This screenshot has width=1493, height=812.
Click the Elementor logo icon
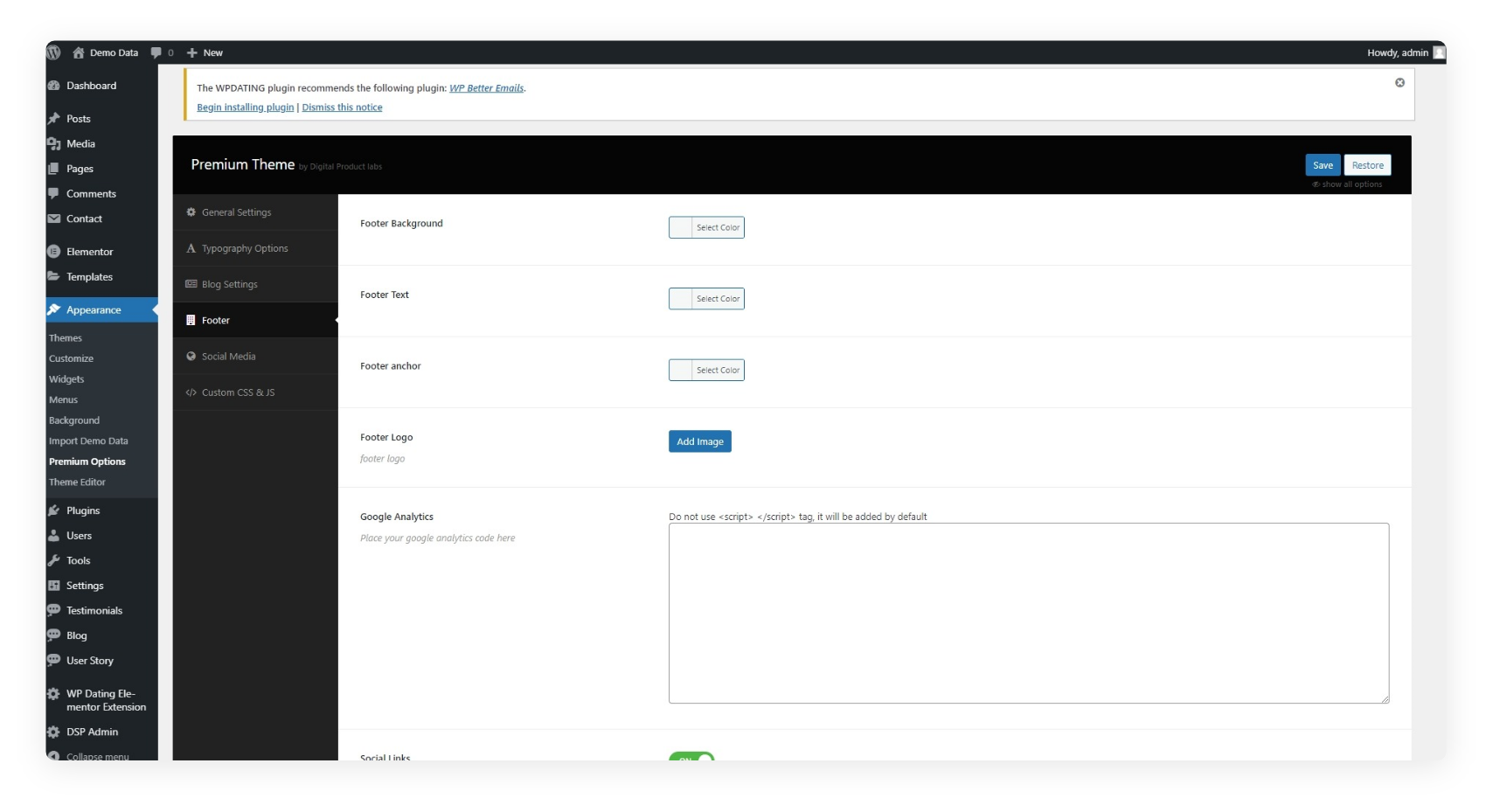pos(54,252)
